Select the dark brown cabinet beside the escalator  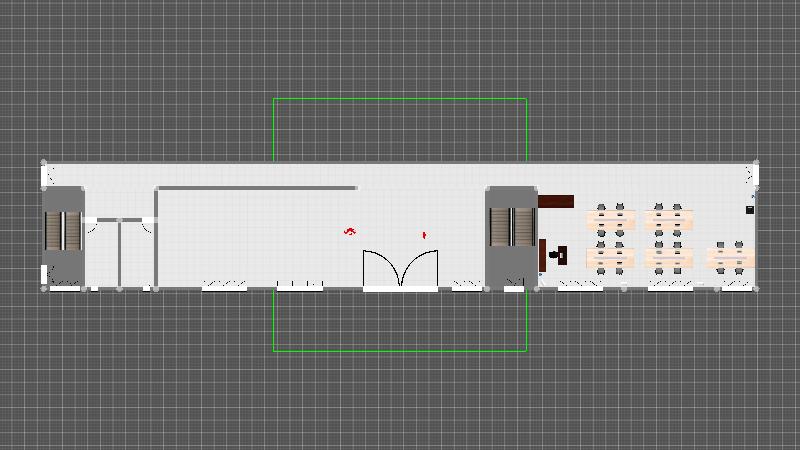point(556,201)
